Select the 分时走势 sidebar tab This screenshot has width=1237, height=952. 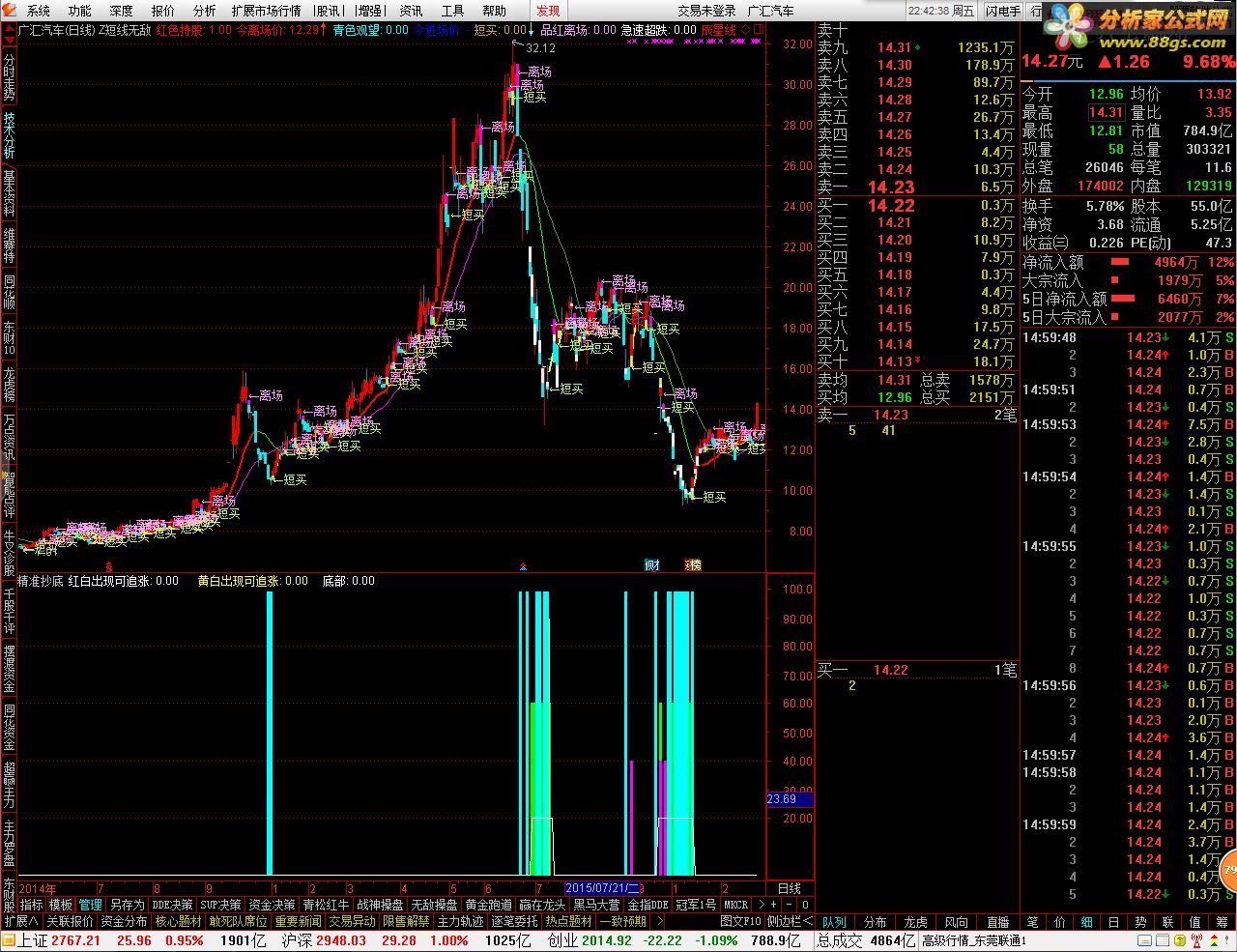9,79
